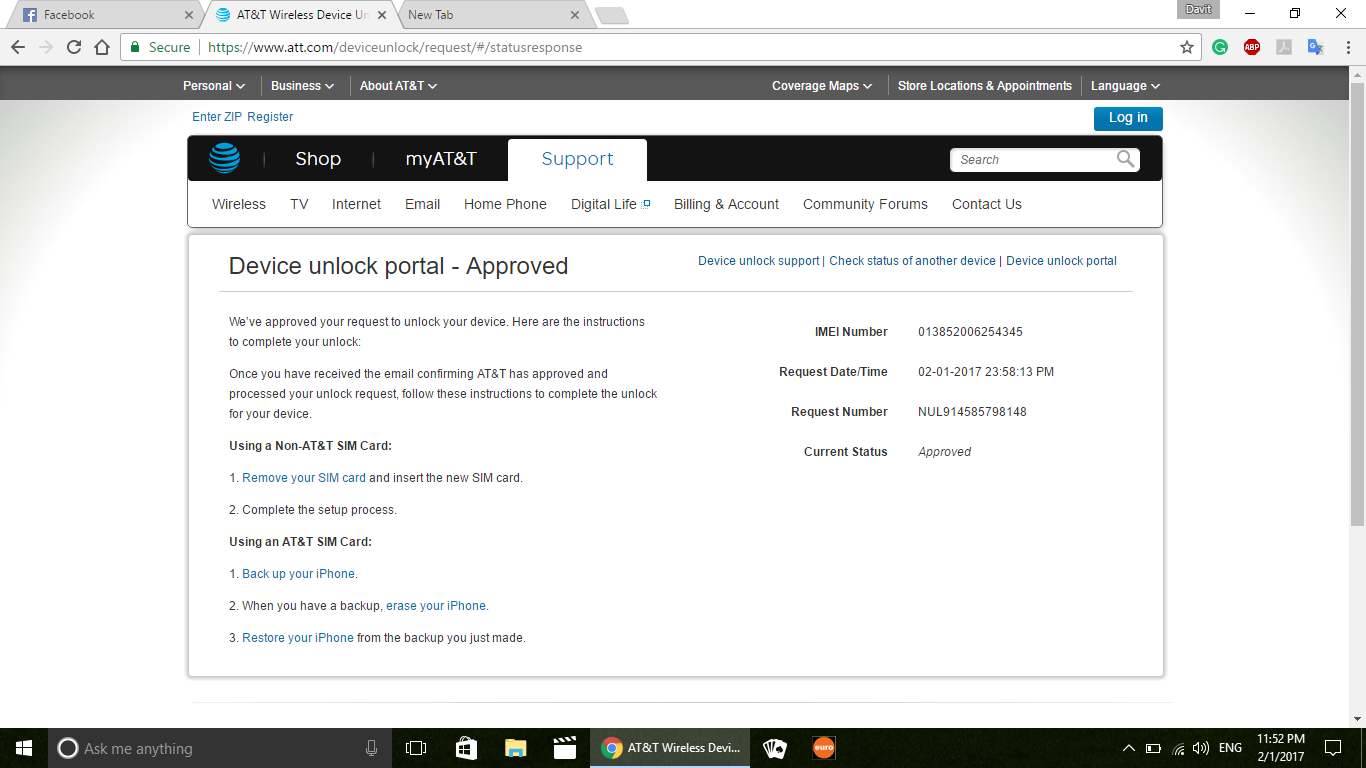Open Chrome's three-dot menu
1366x768 pixels.
coord(1347,47)
